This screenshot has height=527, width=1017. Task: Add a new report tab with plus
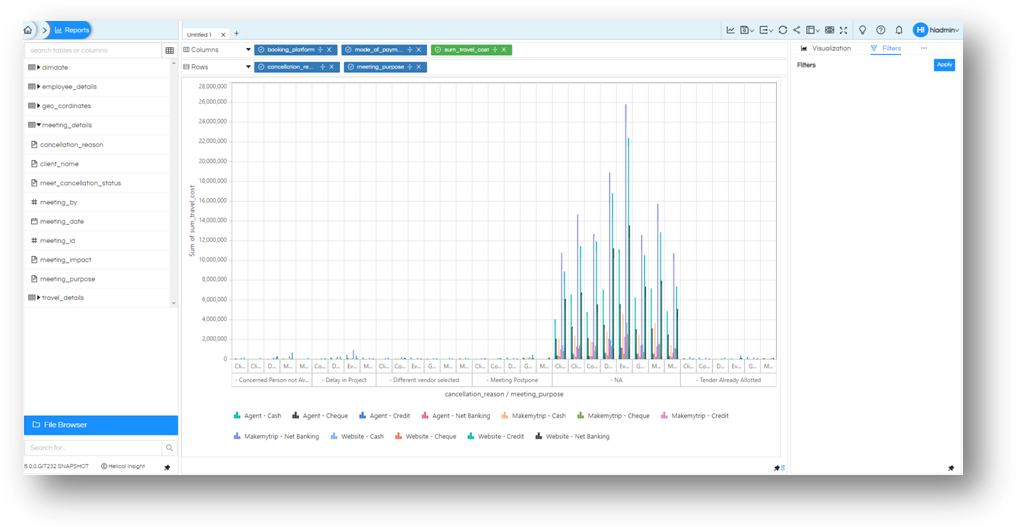point(236,33)
